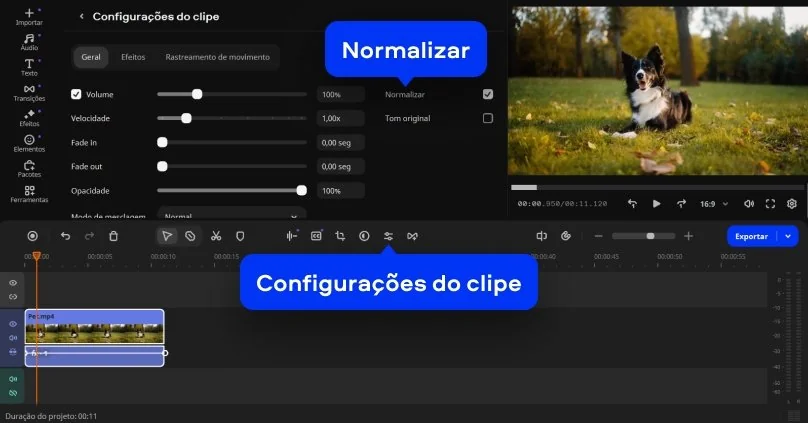This screenshot has height=423, width=808.
Task: Switch to the Efeitos tab in clip settings
Action: 133,57
